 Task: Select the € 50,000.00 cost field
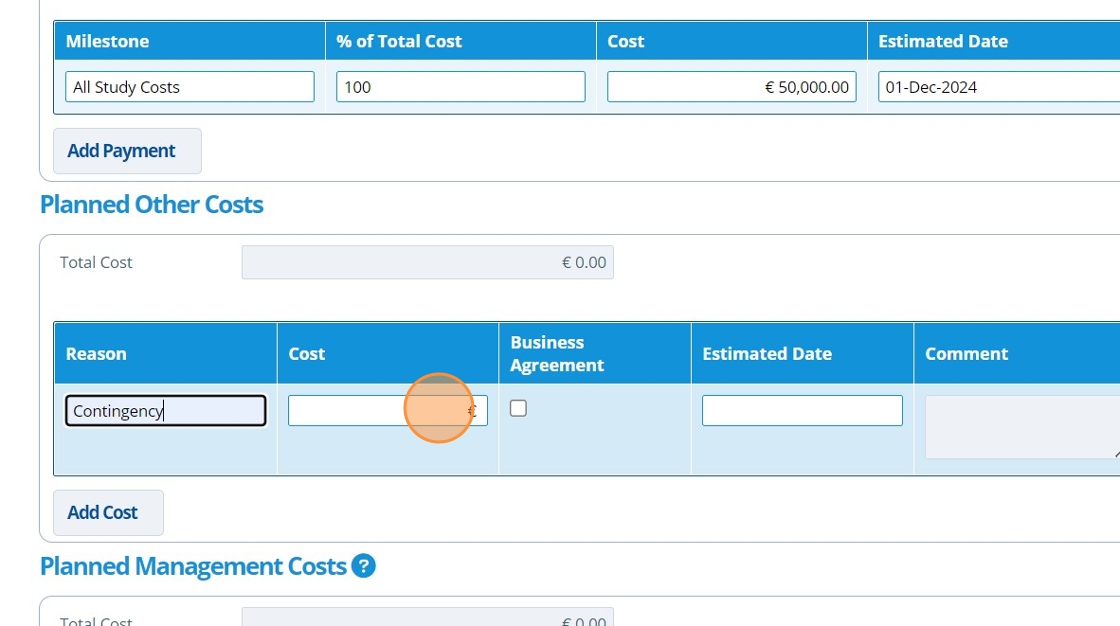[x=731, y=87]
